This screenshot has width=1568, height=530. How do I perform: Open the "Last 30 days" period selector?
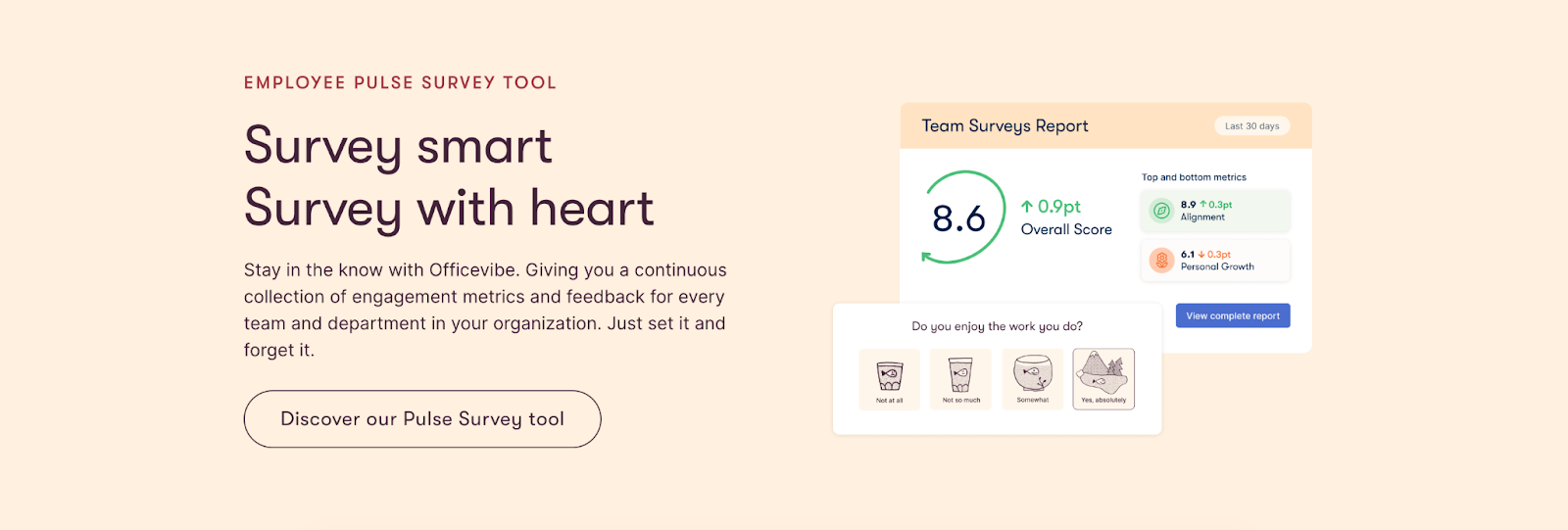pyautogui.click(x=1251, y=126)
